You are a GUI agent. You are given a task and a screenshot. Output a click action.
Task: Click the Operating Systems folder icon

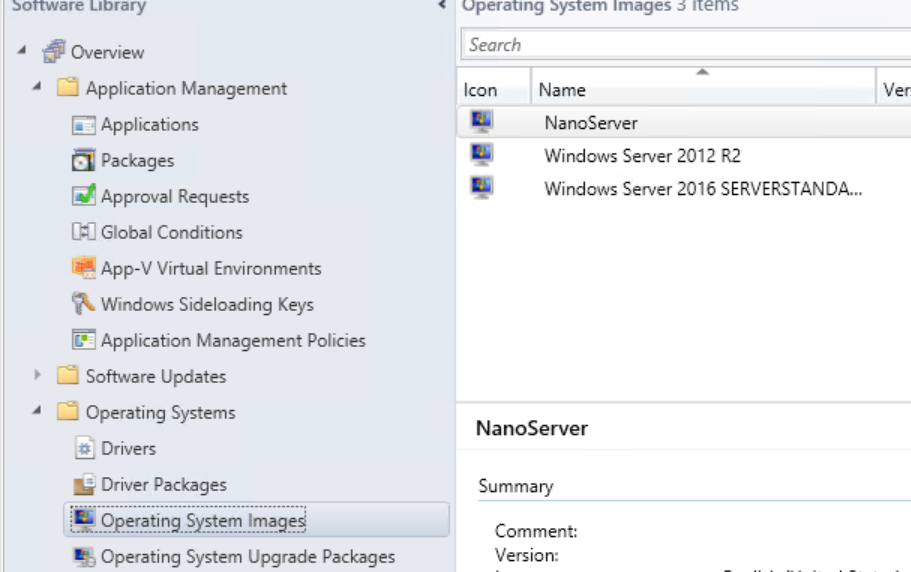(67, 411)
